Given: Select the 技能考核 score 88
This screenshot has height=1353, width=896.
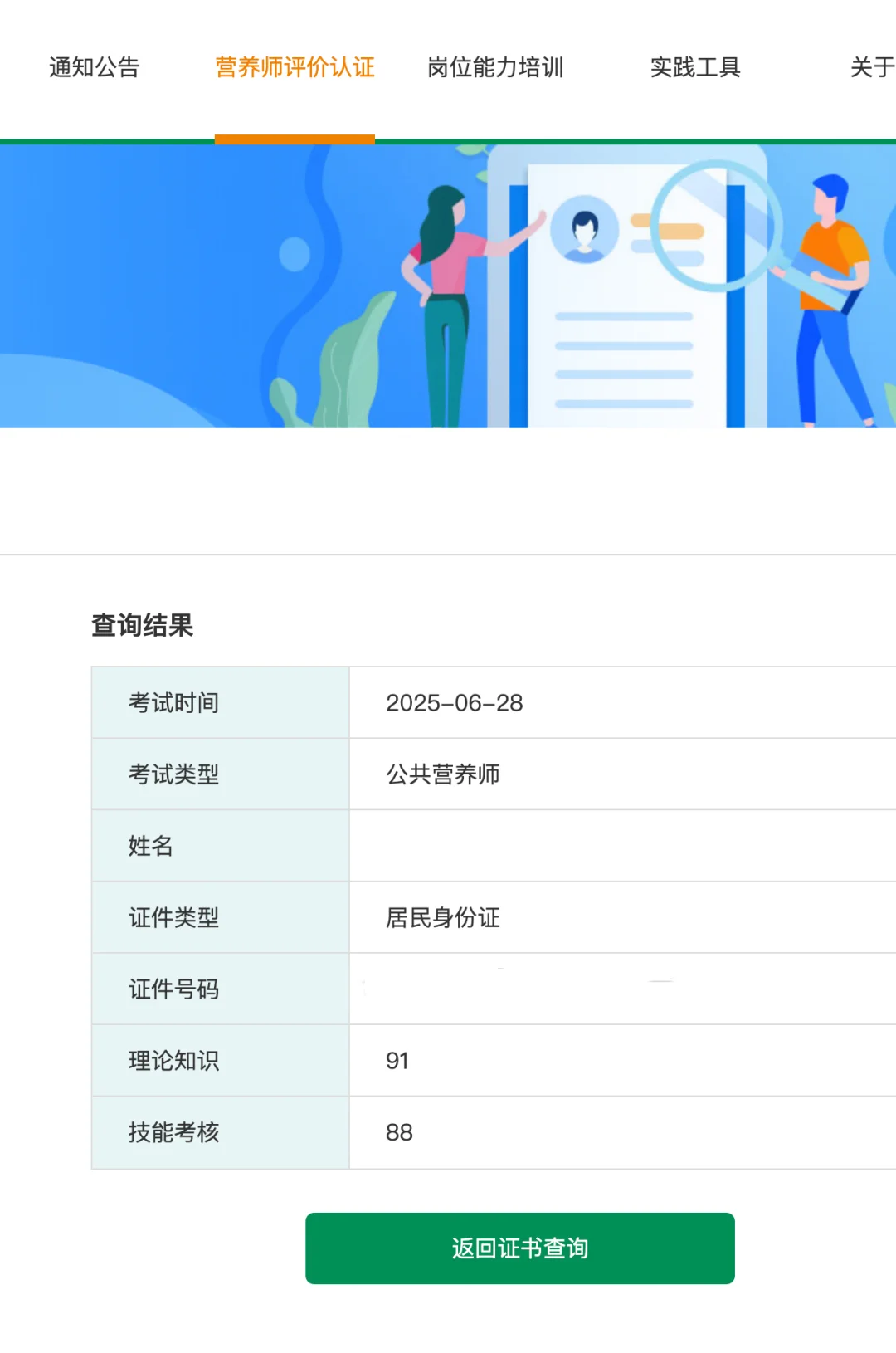Looking at the screenshot, I should pos(399,1132).
